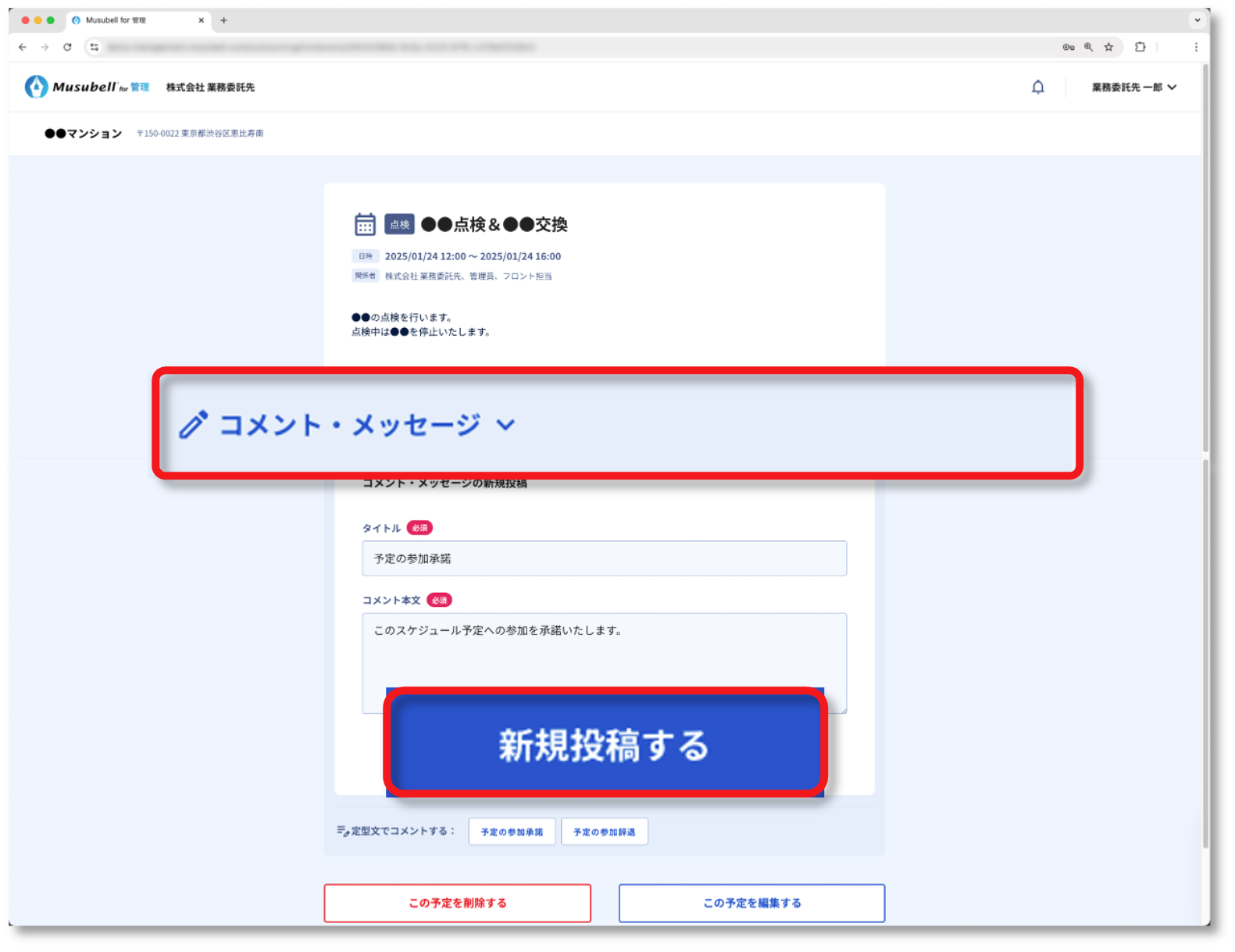Image resolution: width=1235 pixels, height=952 pixels.
Task: Click この予定を削除する button
Action: point(457,903)
